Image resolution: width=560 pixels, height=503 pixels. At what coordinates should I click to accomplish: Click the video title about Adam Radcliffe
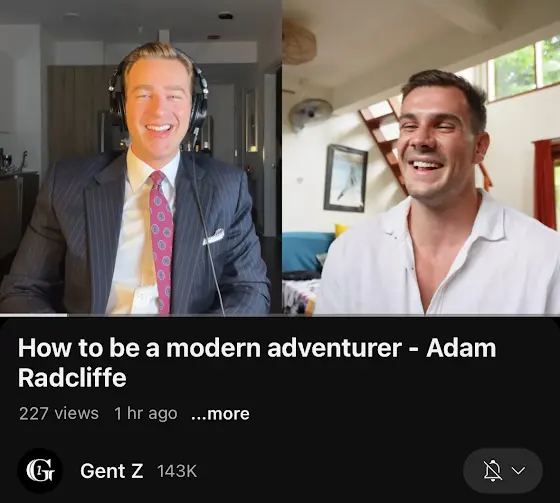click(x=257, y=363)
